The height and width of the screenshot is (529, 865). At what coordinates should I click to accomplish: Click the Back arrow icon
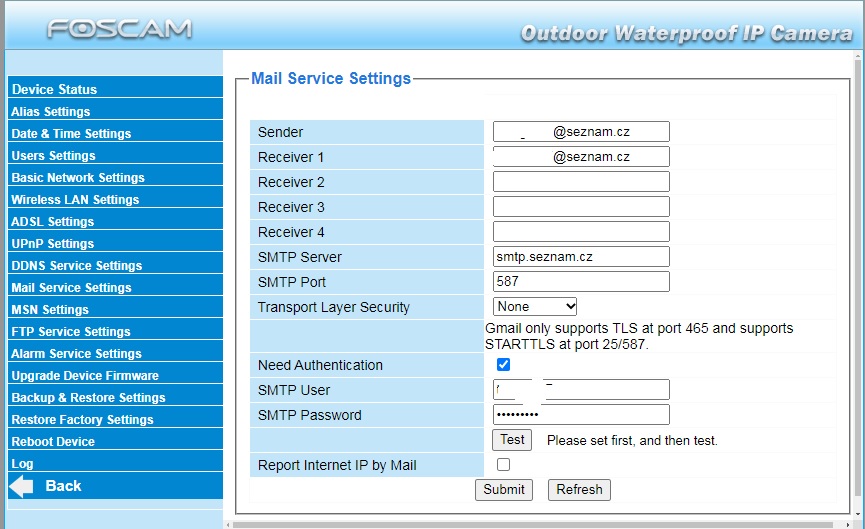[x=22, y=486]
